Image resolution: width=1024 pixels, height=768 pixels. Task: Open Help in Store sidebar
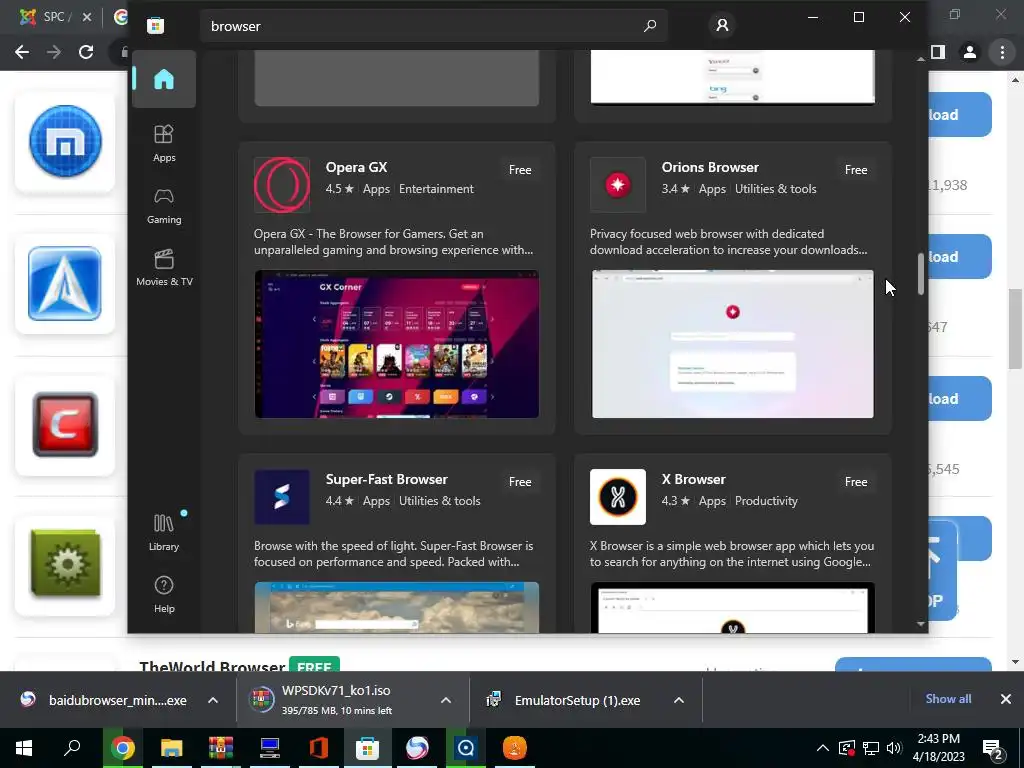point(164,594)
